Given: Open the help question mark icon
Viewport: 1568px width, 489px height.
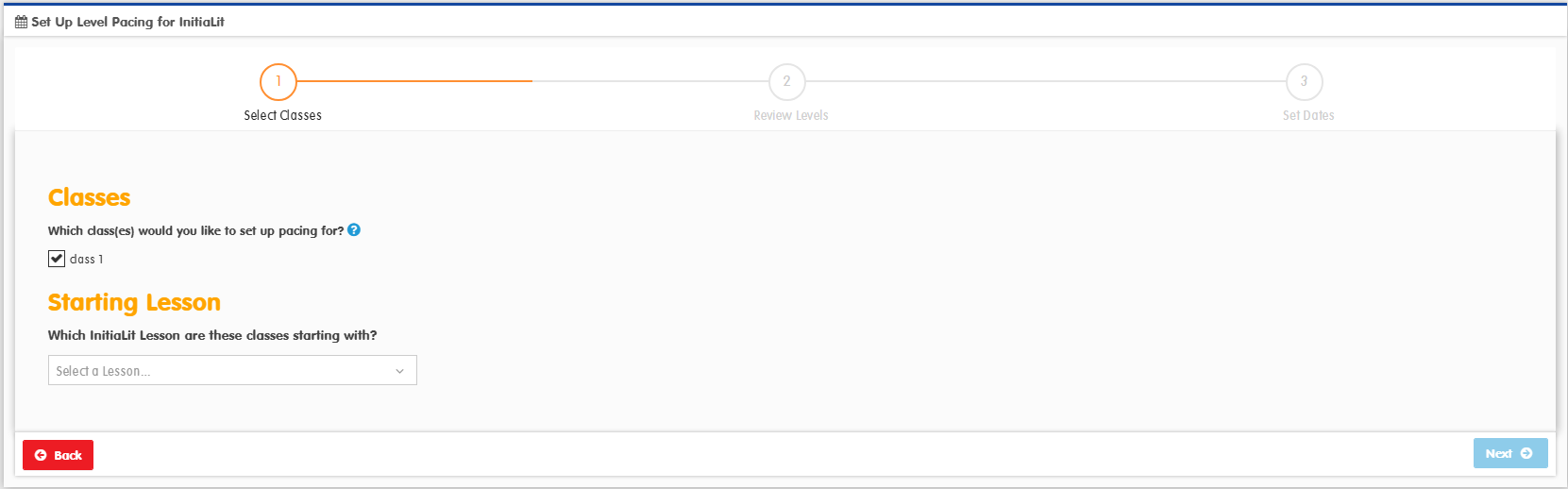Looking at the screenshot, I should pyautogui.click(x=354, y=229).
